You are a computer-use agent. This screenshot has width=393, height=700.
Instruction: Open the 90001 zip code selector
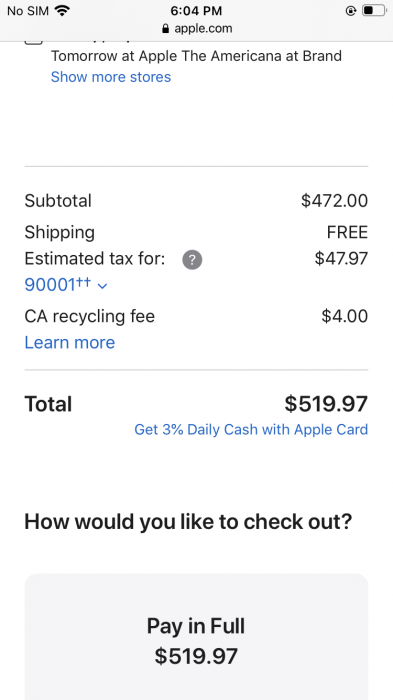click(66, 284)
